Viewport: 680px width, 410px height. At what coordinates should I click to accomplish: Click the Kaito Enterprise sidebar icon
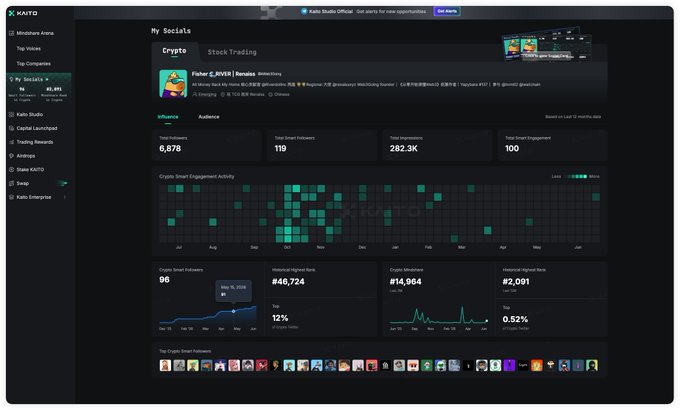click(x=12, y=197)
